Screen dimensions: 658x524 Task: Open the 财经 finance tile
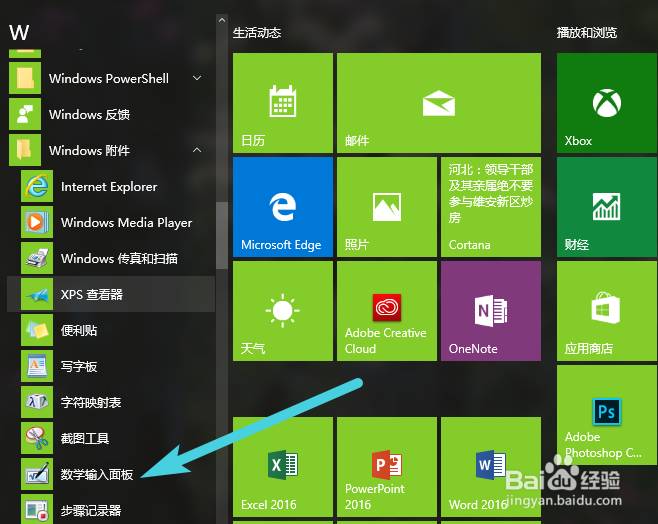click(x=607, y=207)
